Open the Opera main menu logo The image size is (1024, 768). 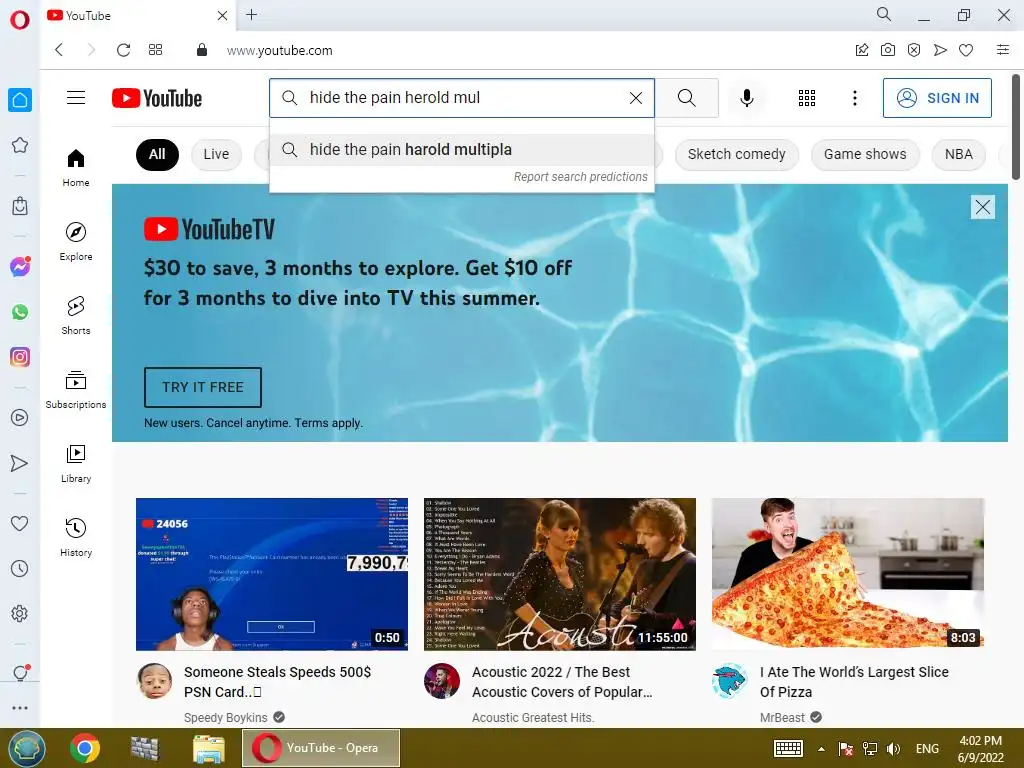click(20, 20)
